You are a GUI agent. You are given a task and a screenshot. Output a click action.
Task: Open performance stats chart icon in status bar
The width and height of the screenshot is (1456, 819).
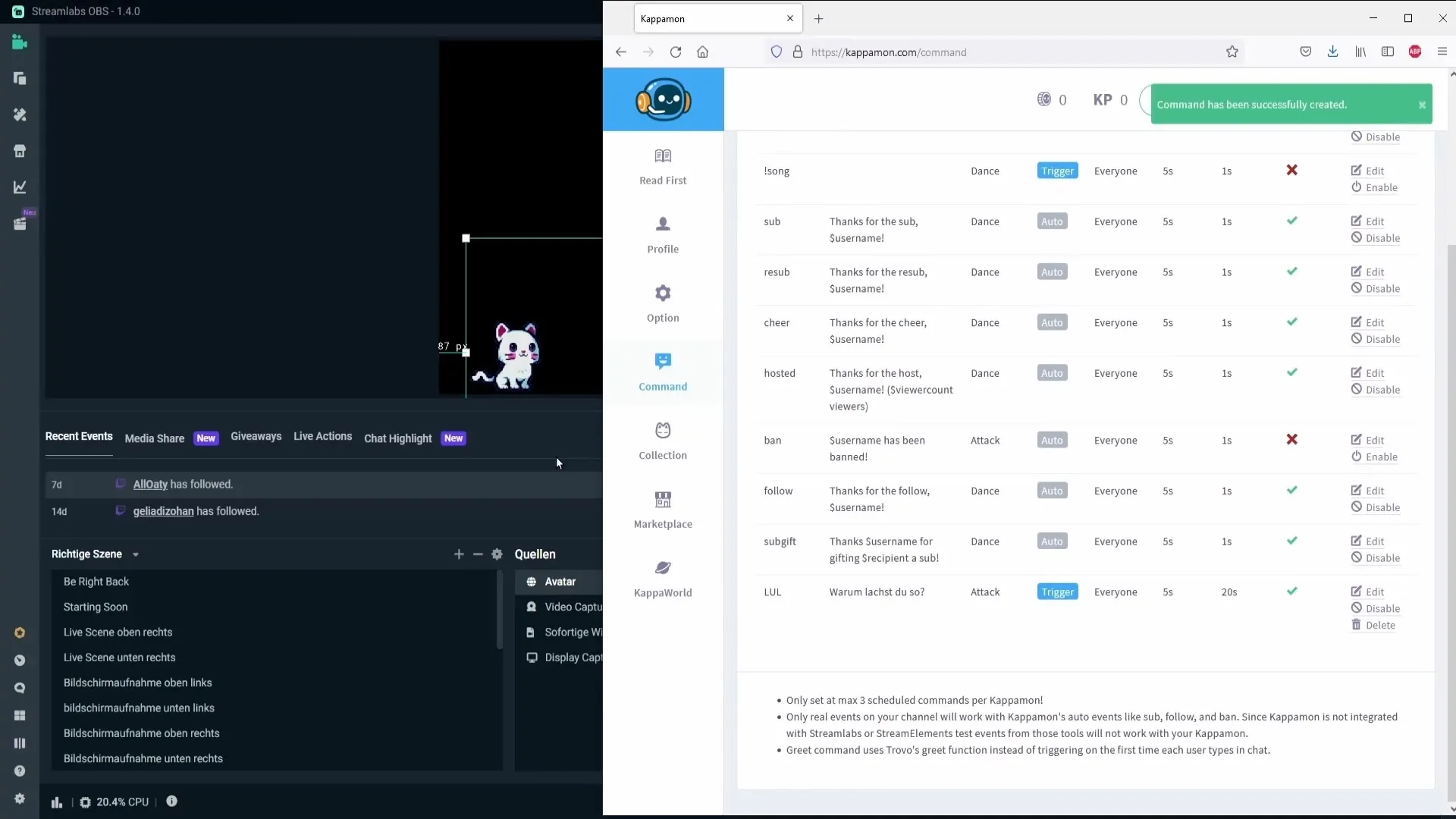(57, 802)
